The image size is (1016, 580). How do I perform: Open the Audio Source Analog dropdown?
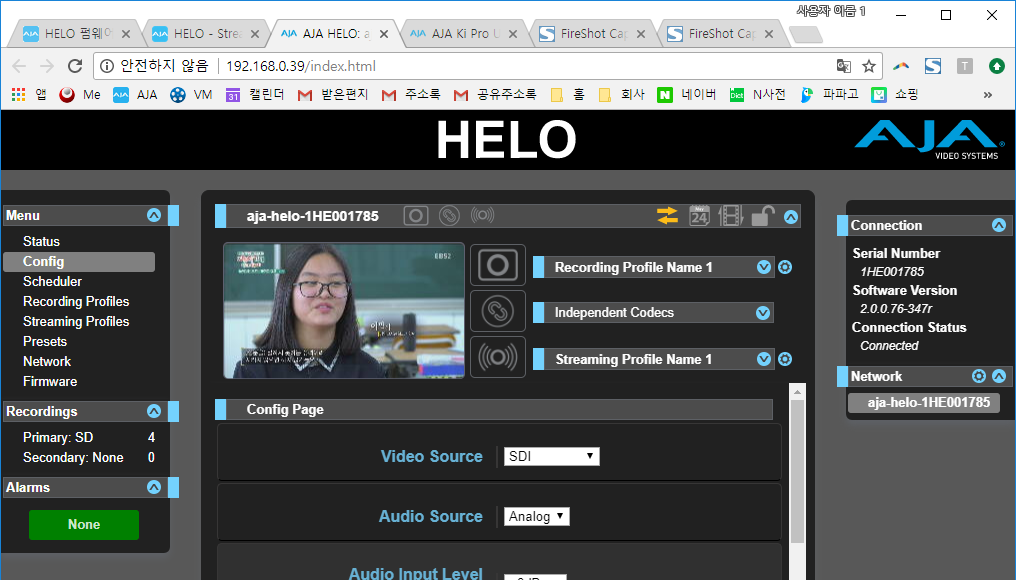pos(537,516)
